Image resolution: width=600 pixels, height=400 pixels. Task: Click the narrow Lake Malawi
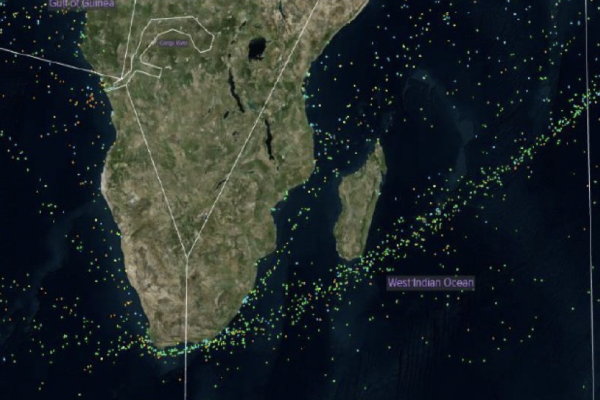click(269, 139)
